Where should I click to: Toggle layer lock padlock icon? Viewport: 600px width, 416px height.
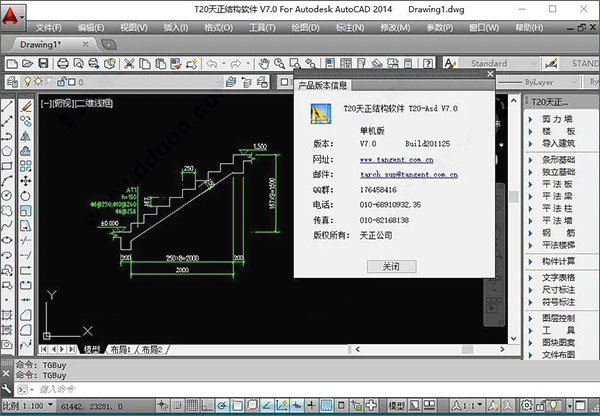click(61, 82)
